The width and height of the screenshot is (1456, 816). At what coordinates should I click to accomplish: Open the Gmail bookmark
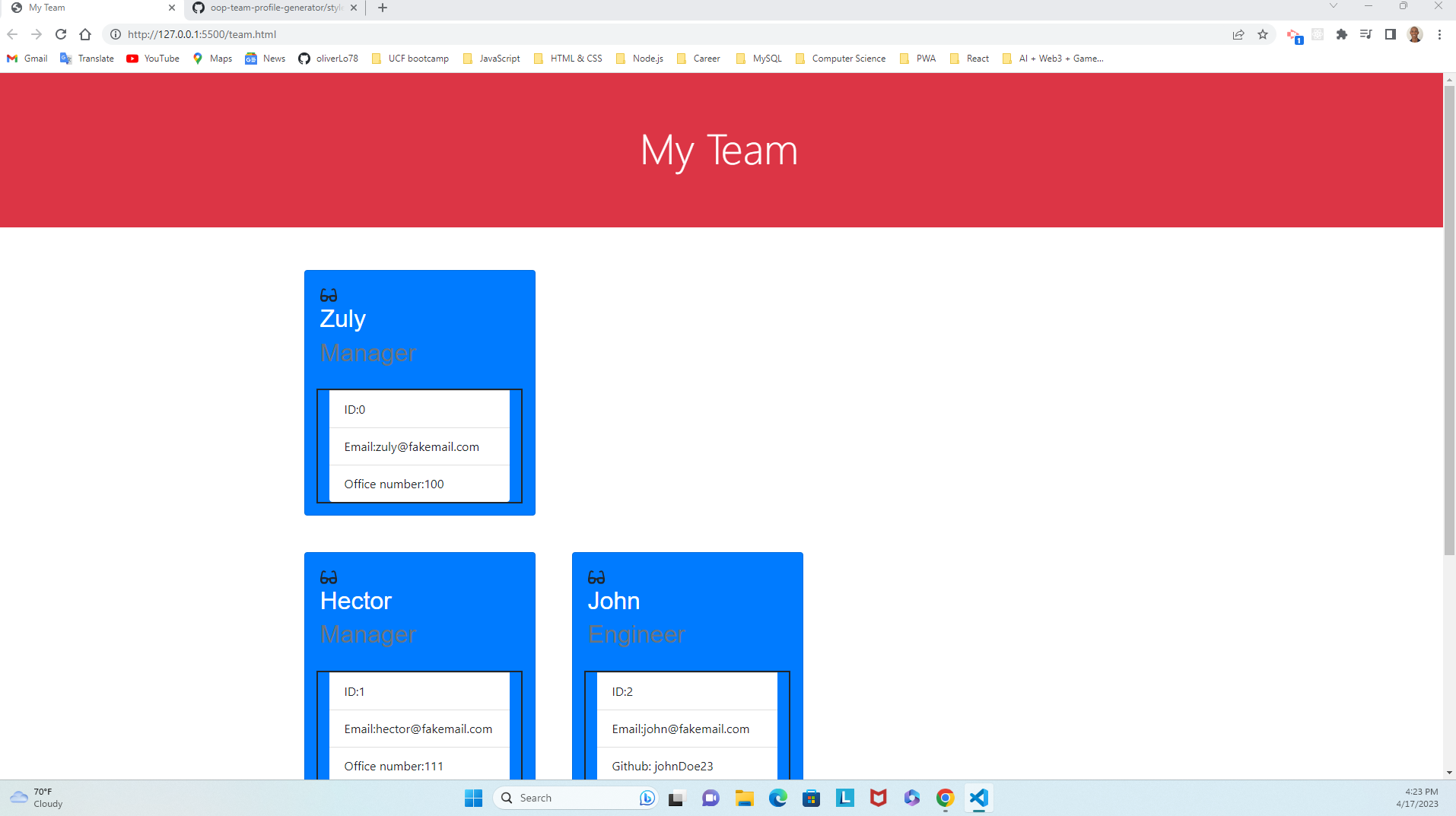coord(27,58)
